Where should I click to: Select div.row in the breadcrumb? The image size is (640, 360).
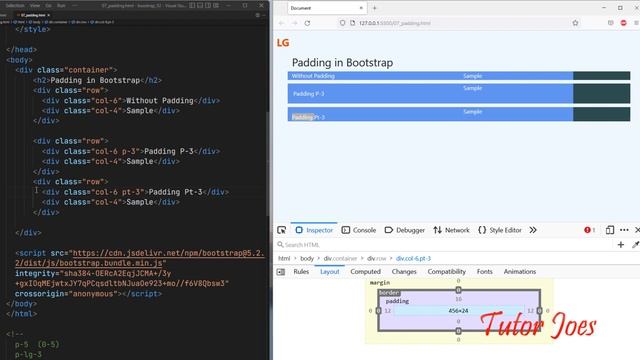click(x=376, y=258)
